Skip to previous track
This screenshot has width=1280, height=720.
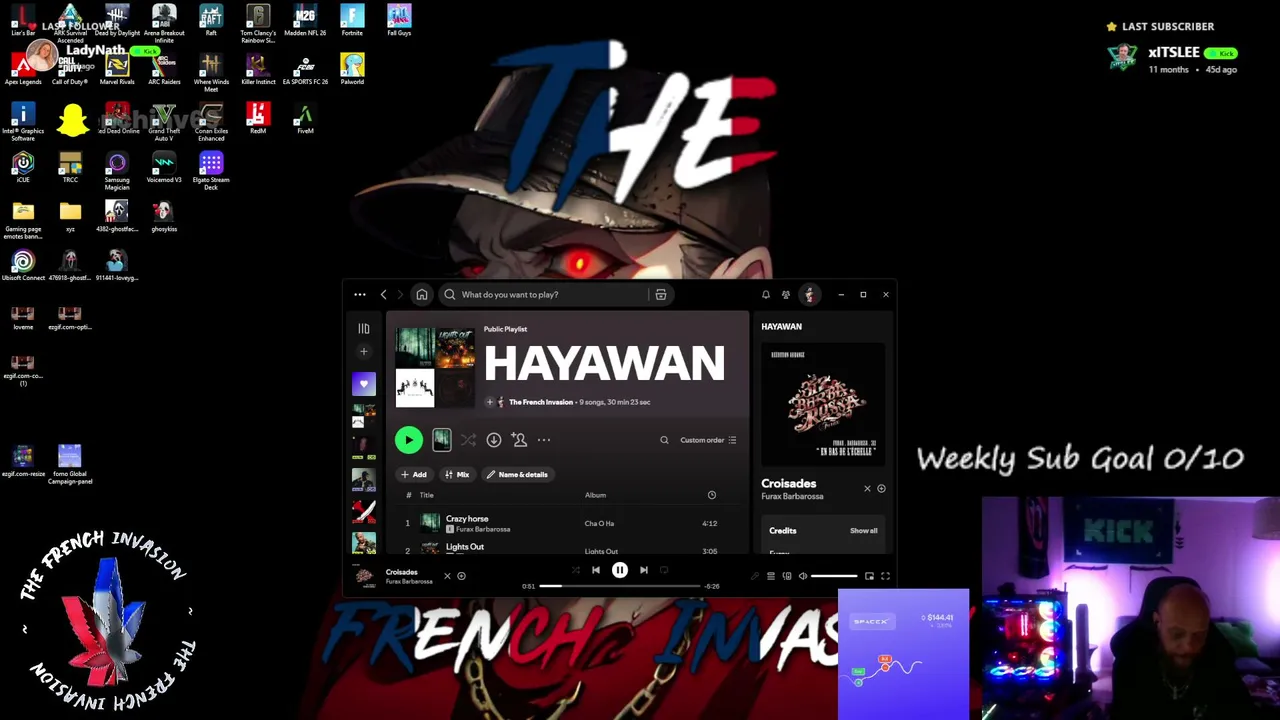coord(596,570)
